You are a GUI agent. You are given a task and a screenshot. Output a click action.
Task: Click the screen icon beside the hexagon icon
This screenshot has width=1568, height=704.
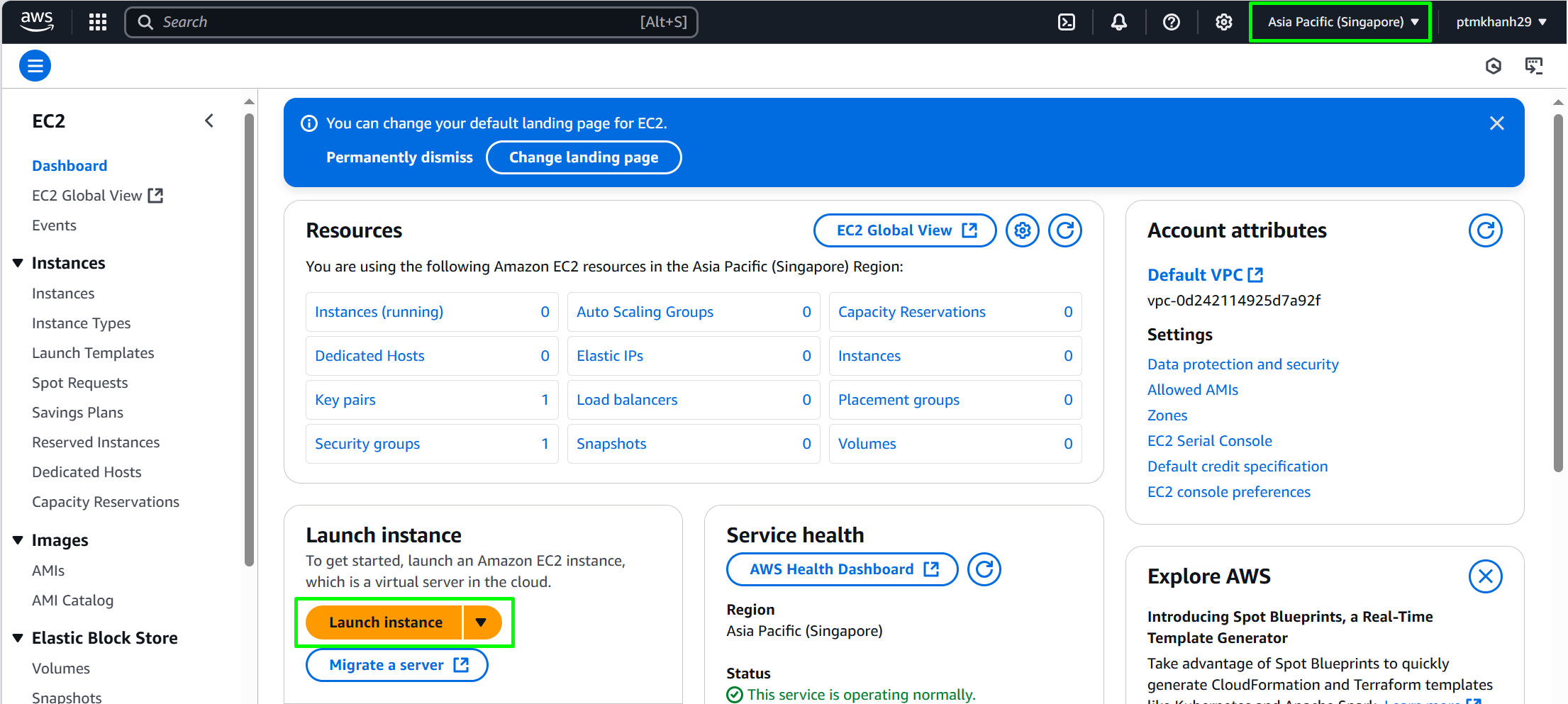(1534, 66)
